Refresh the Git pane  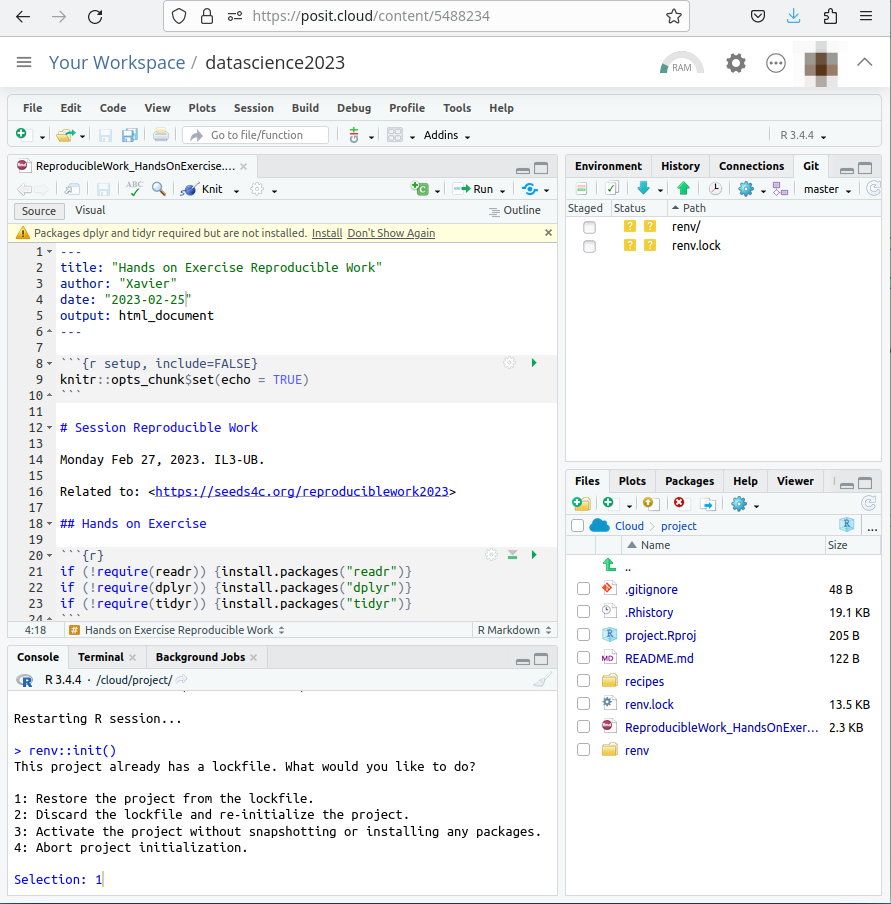[x=874, y=189]
